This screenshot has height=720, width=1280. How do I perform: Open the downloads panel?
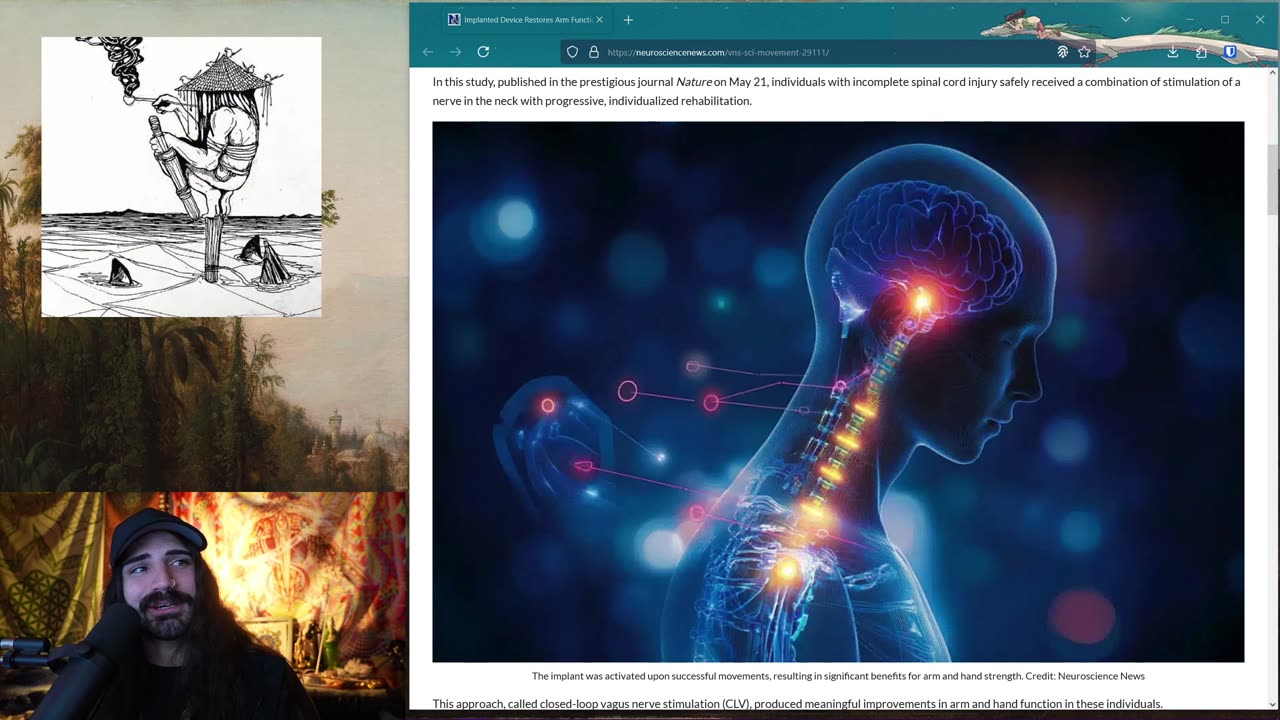tap(1173, 52)
